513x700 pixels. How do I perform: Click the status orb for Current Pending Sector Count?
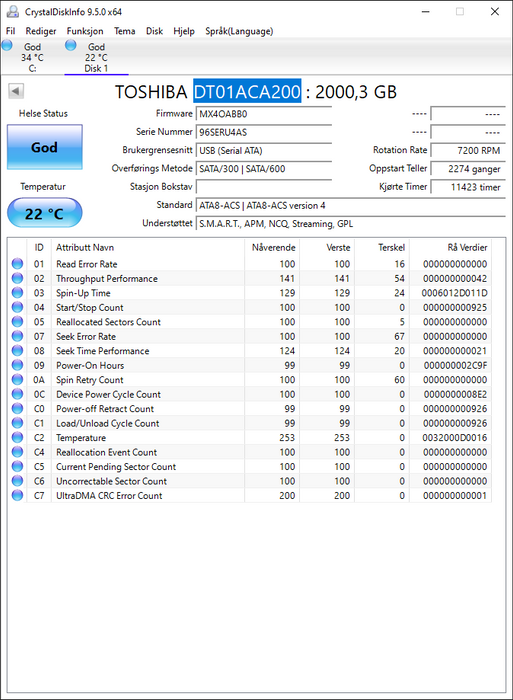pos(17,467)
